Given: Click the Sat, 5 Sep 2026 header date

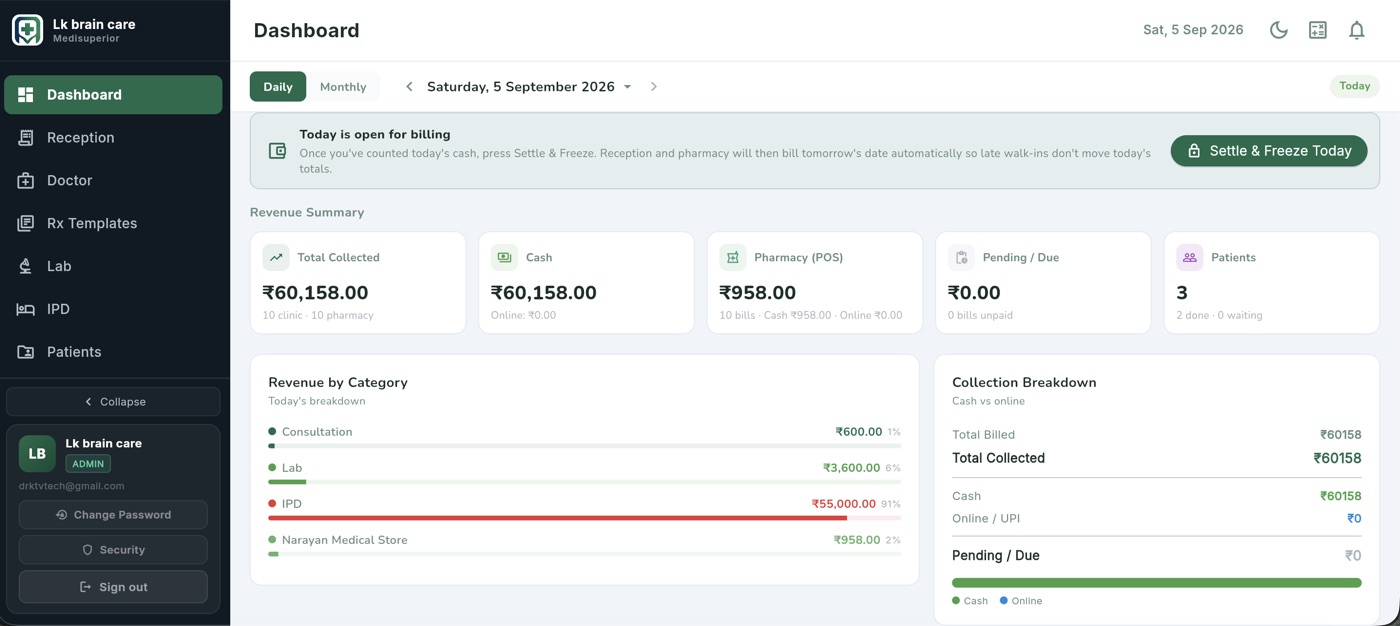Looking at the screenshot, I should point(1193,30).
